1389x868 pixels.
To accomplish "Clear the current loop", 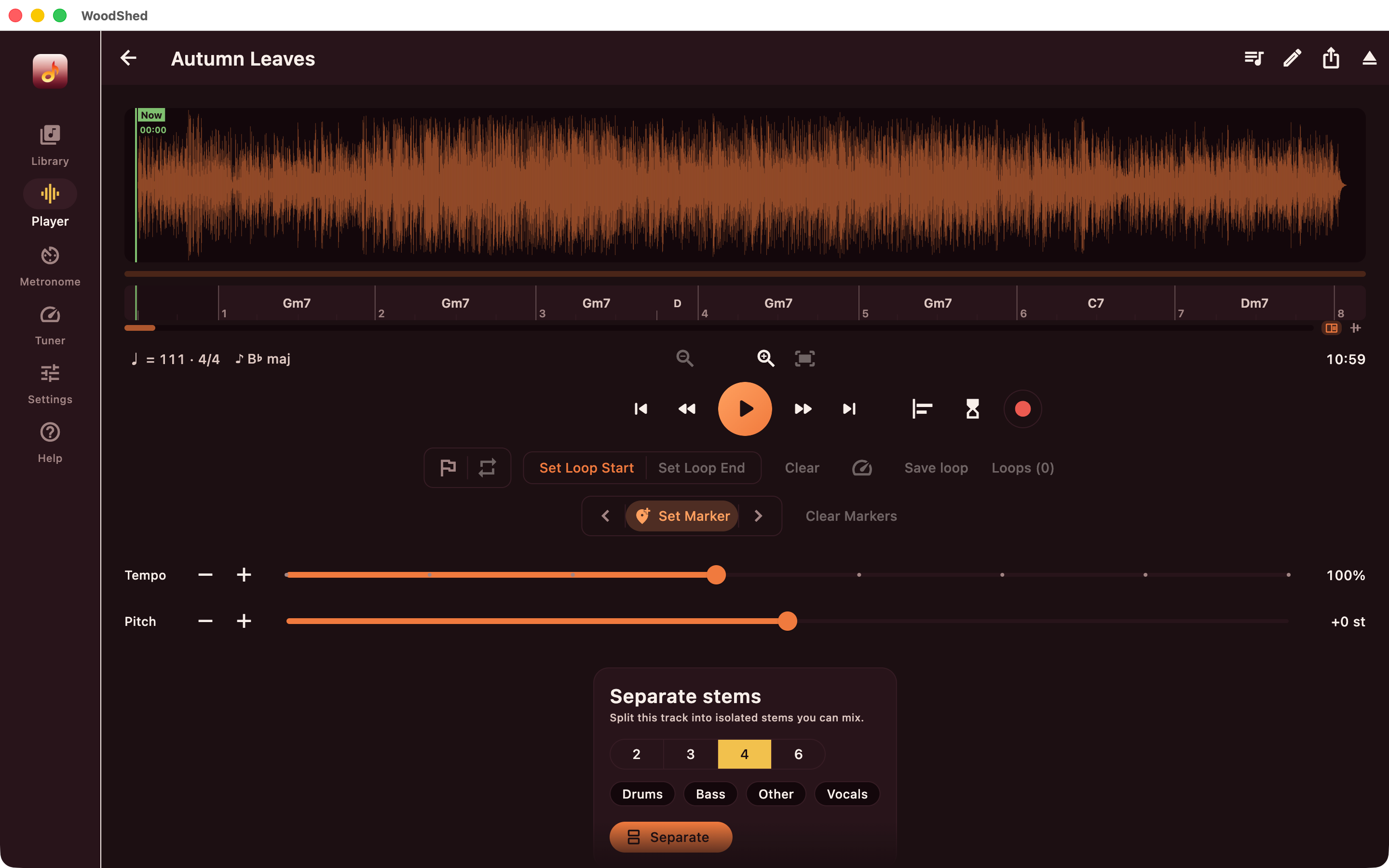I will (802, 468).
